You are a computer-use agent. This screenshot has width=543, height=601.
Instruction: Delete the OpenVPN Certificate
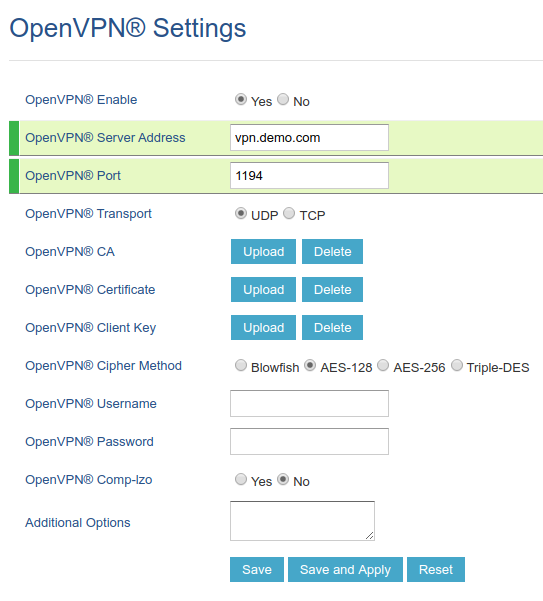tap(332, 289)
